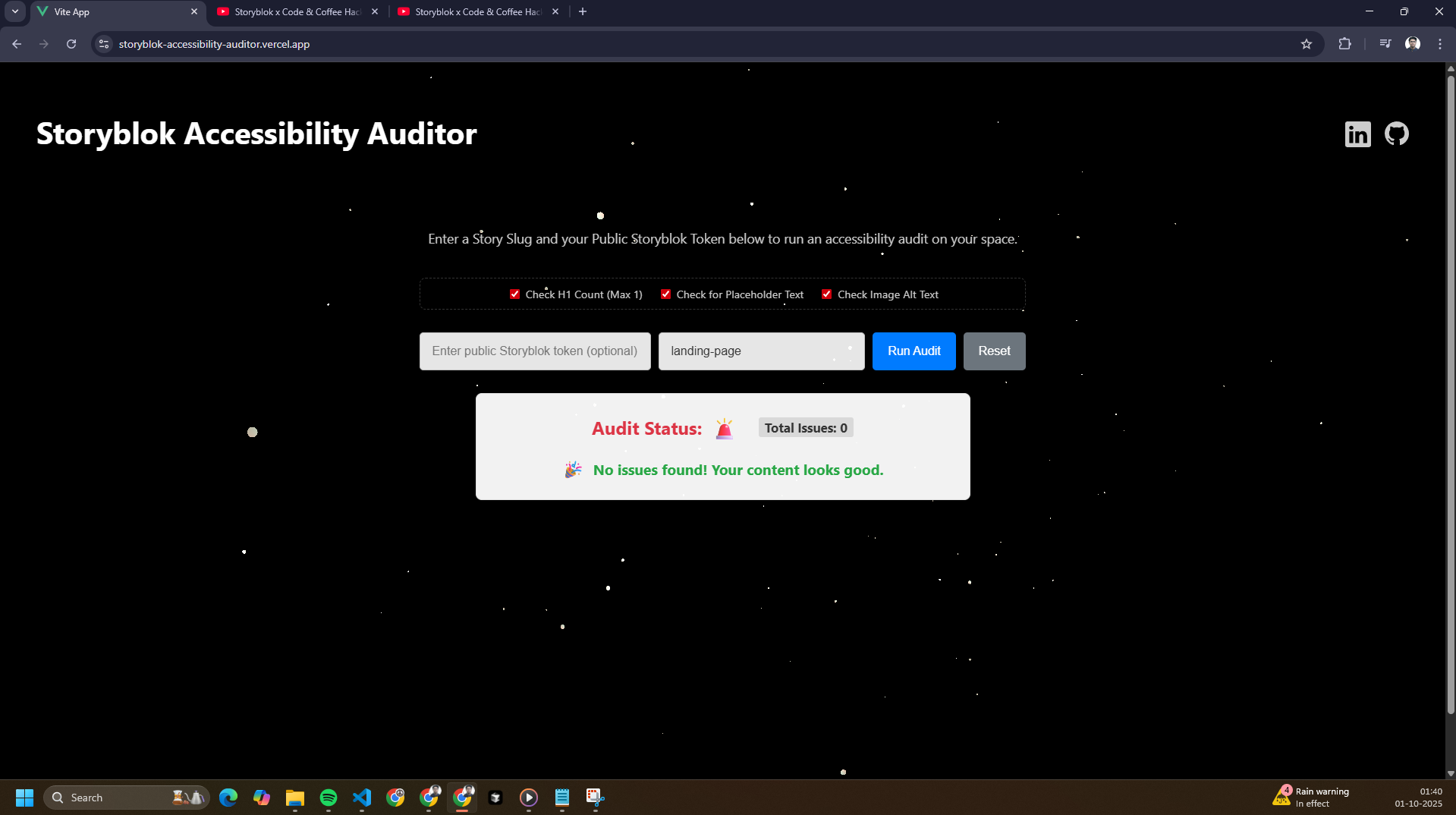Toggle Check H1 Count (Max 1) checkbox

click(514, 294)
